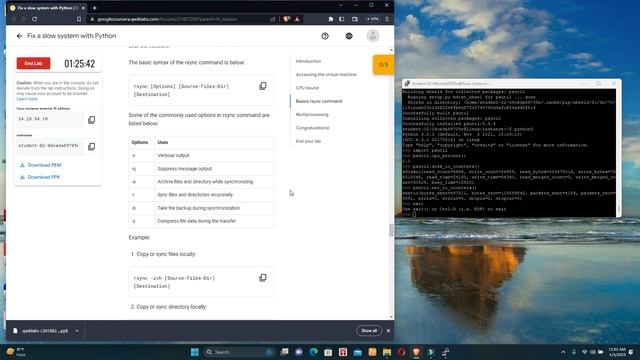
Task: Click the weather widget on taskbar
Action: tap(16, 352)
